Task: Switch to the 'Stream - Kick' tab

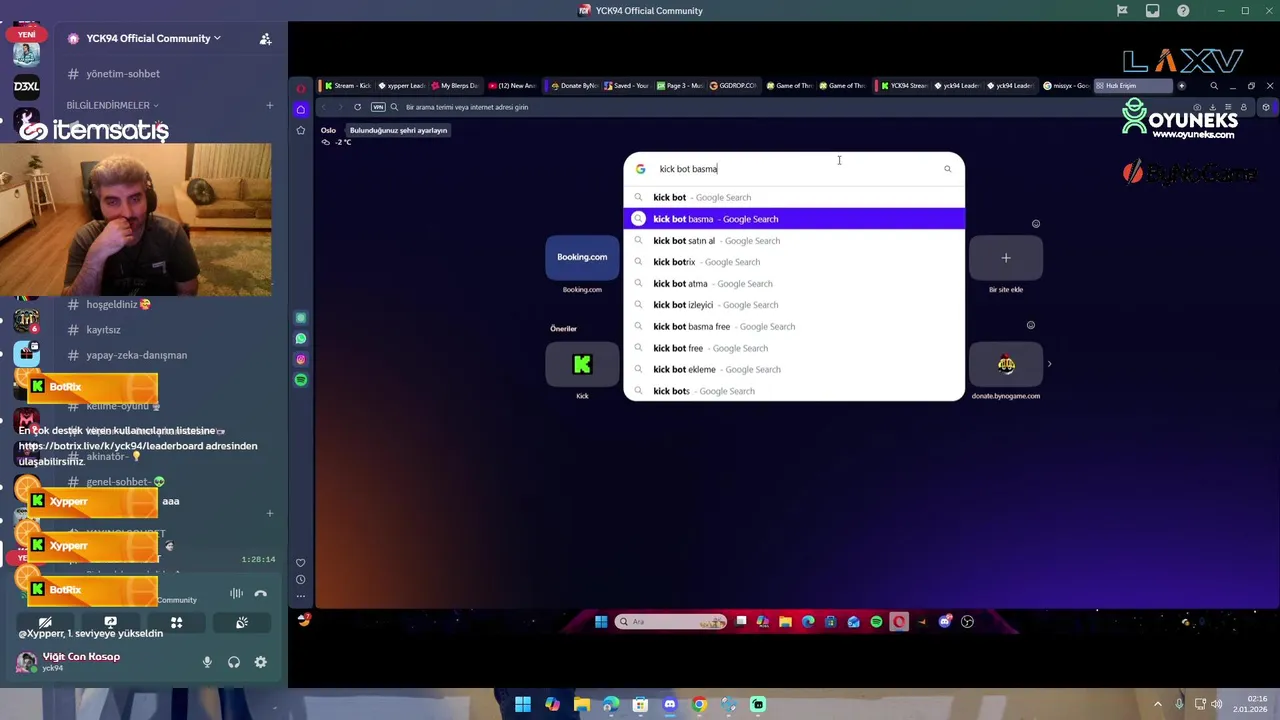Action: [x=348, y=86]
